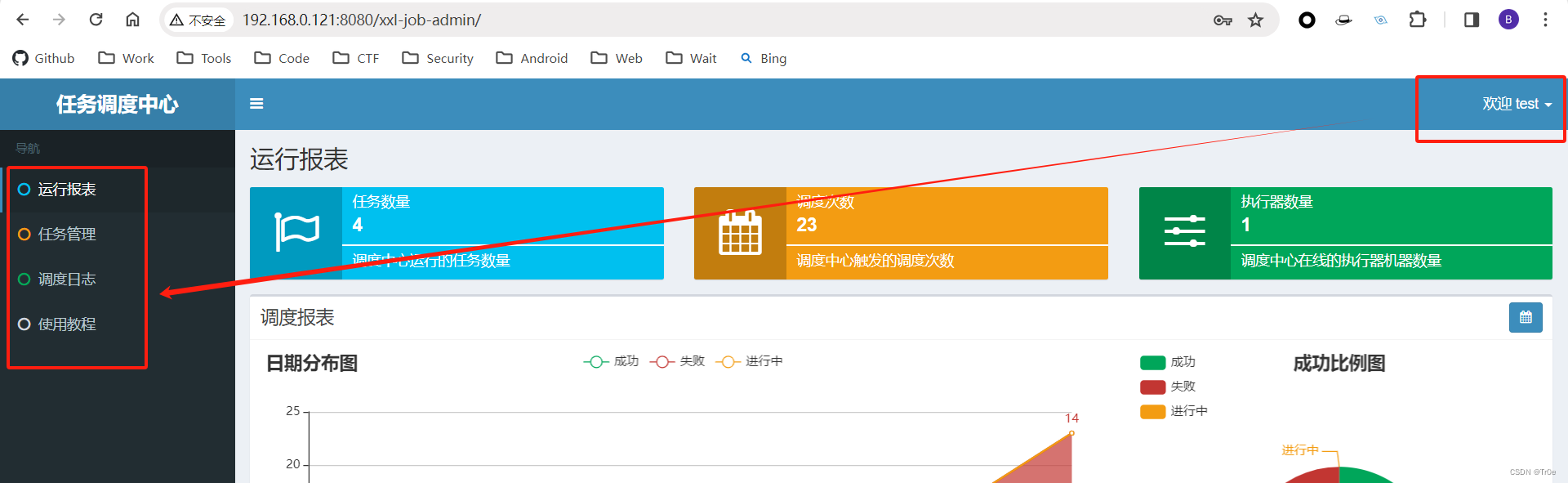Click the value 23 on 调度次数 card
This screenshot has width=1568, height=483.
click(807, 226)
